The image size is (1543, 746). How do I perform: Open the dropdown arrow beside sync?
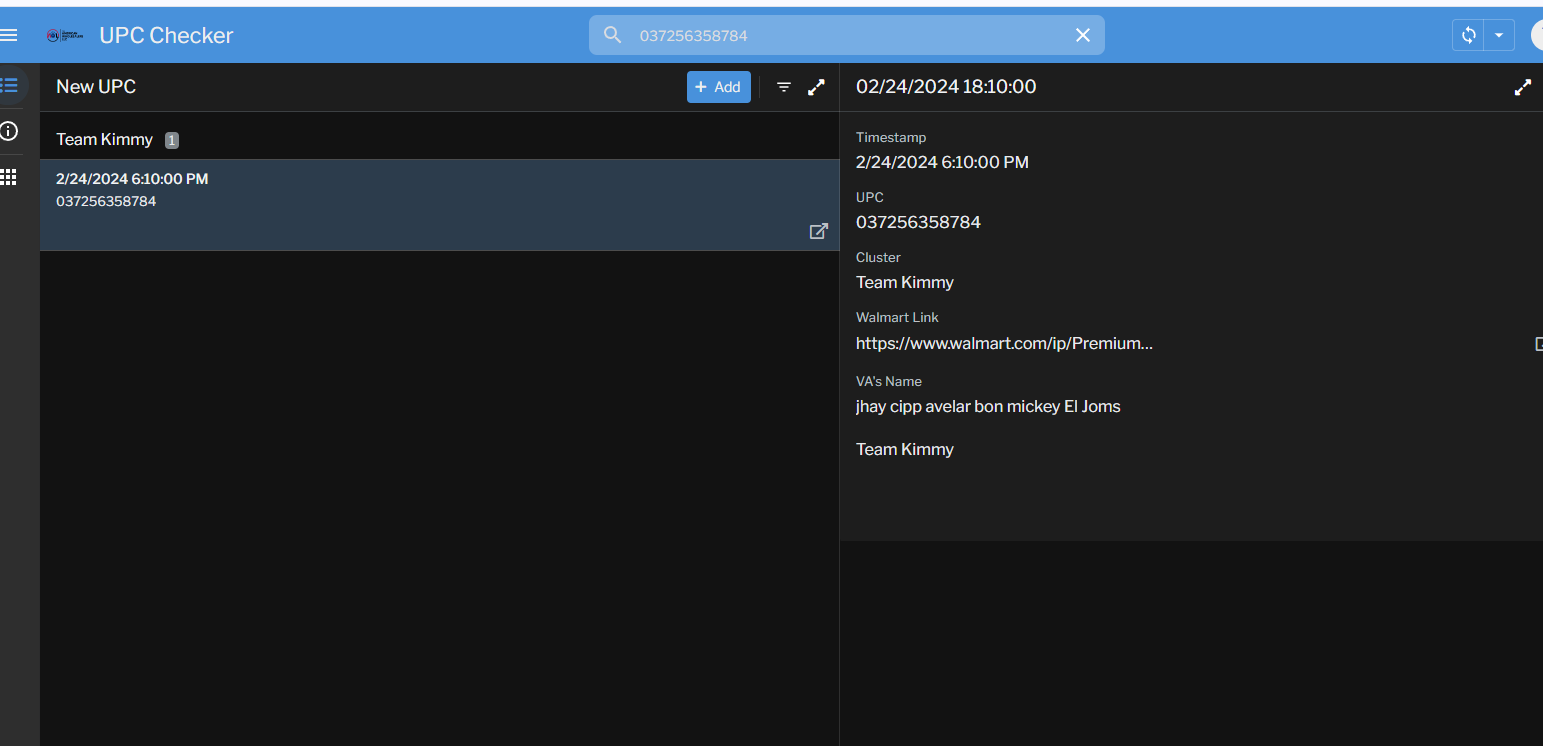click(x=1498, y=35)
